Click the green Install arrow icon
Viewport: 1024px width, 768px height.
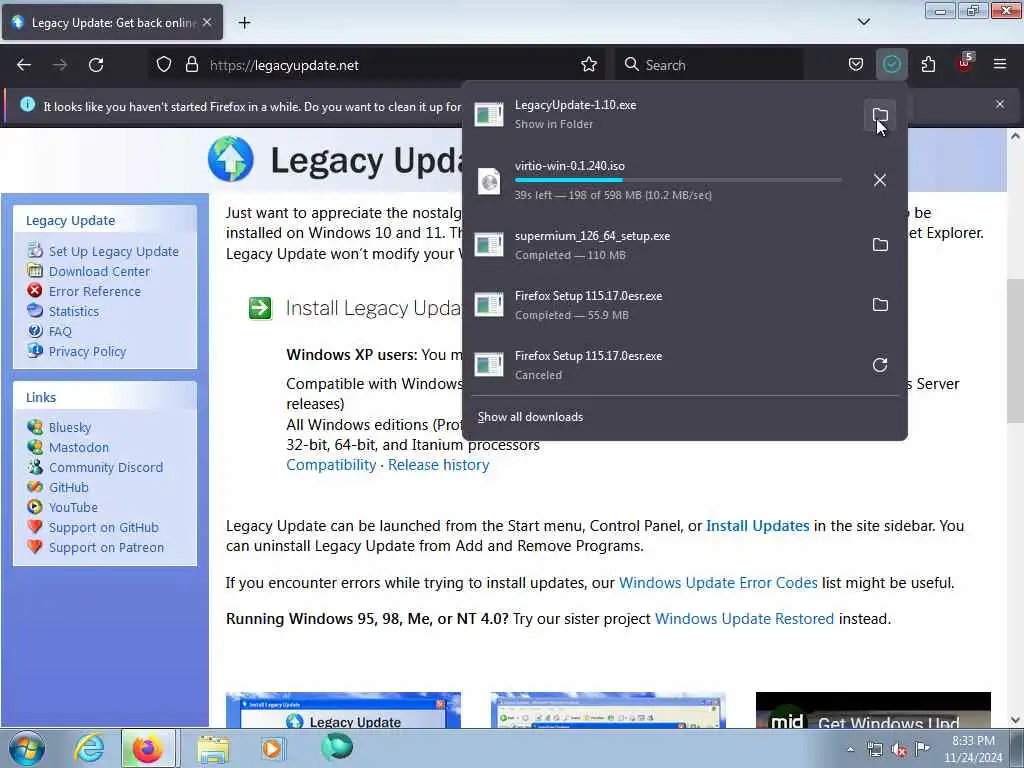coord(260,308)
